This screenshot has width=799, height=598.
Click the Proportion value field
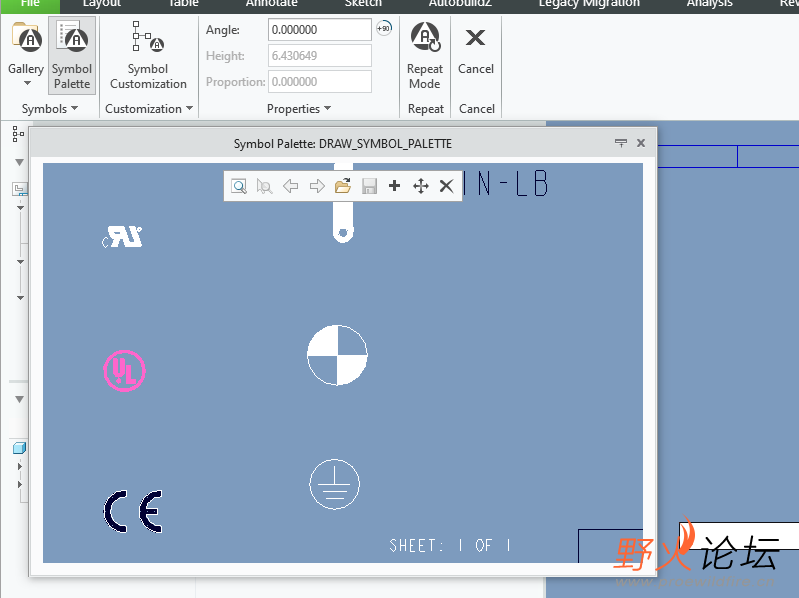tap(319, 81)
